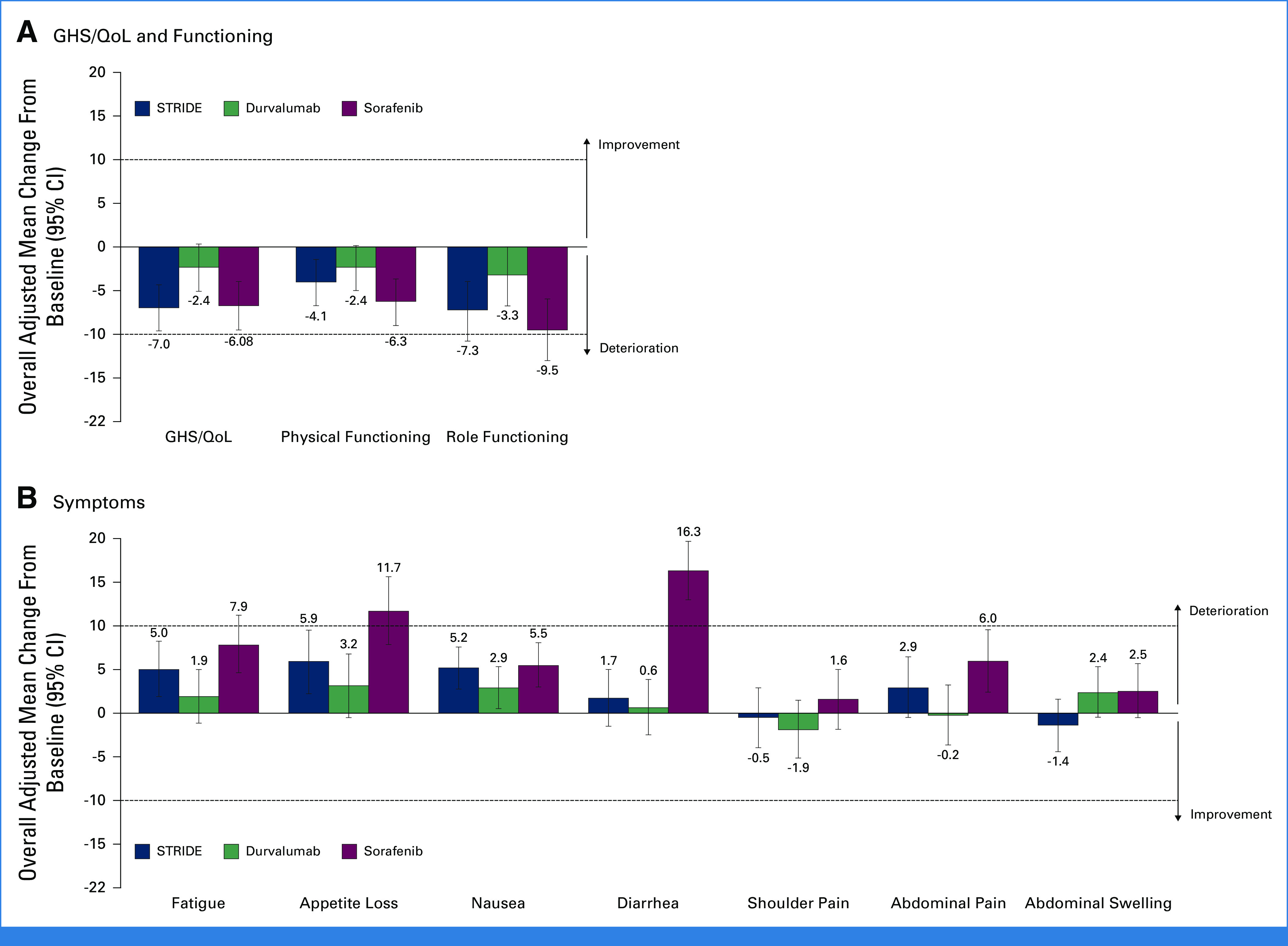This screenshot has width=1288, height=946.
Task: Click the '2.5' Abdominal Swelling value label
Action: [1137, 654]
